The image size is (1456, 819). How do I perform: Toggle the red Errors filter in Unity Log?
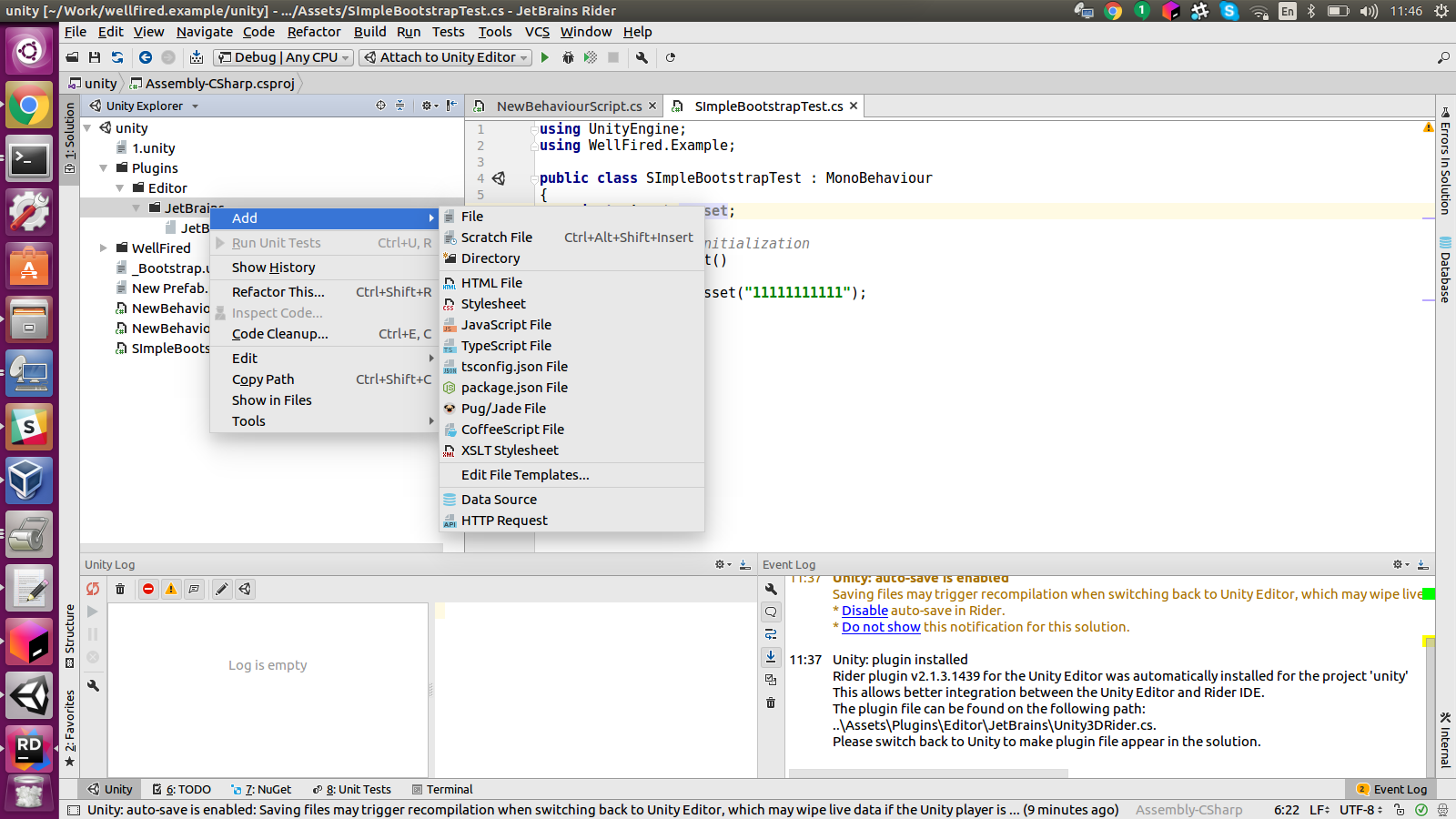click(148, 589)
